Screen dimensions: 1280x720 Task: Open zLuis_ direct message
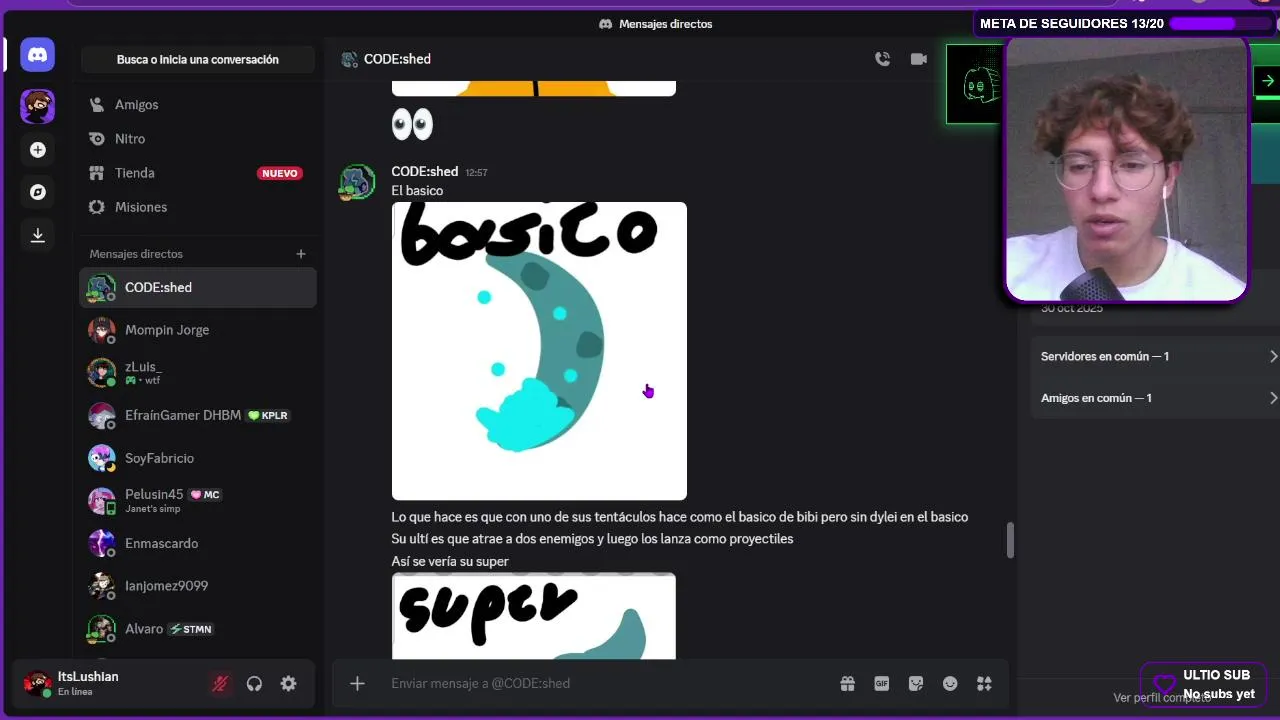[198, 373]
